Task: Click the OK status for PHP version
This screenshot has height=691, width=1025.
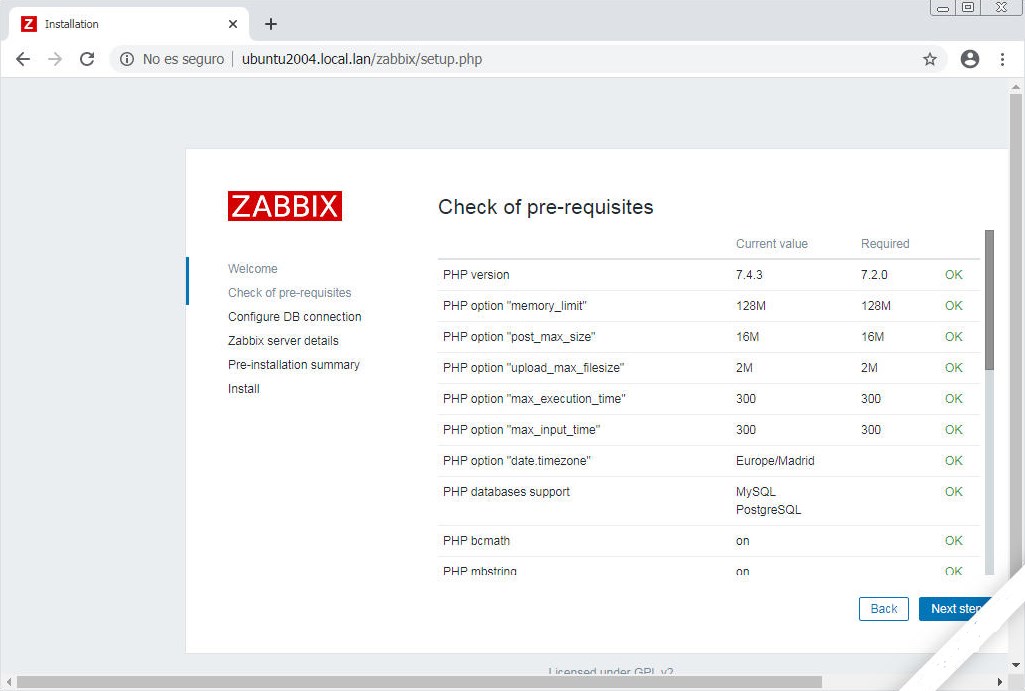Action: coord(953,275)
